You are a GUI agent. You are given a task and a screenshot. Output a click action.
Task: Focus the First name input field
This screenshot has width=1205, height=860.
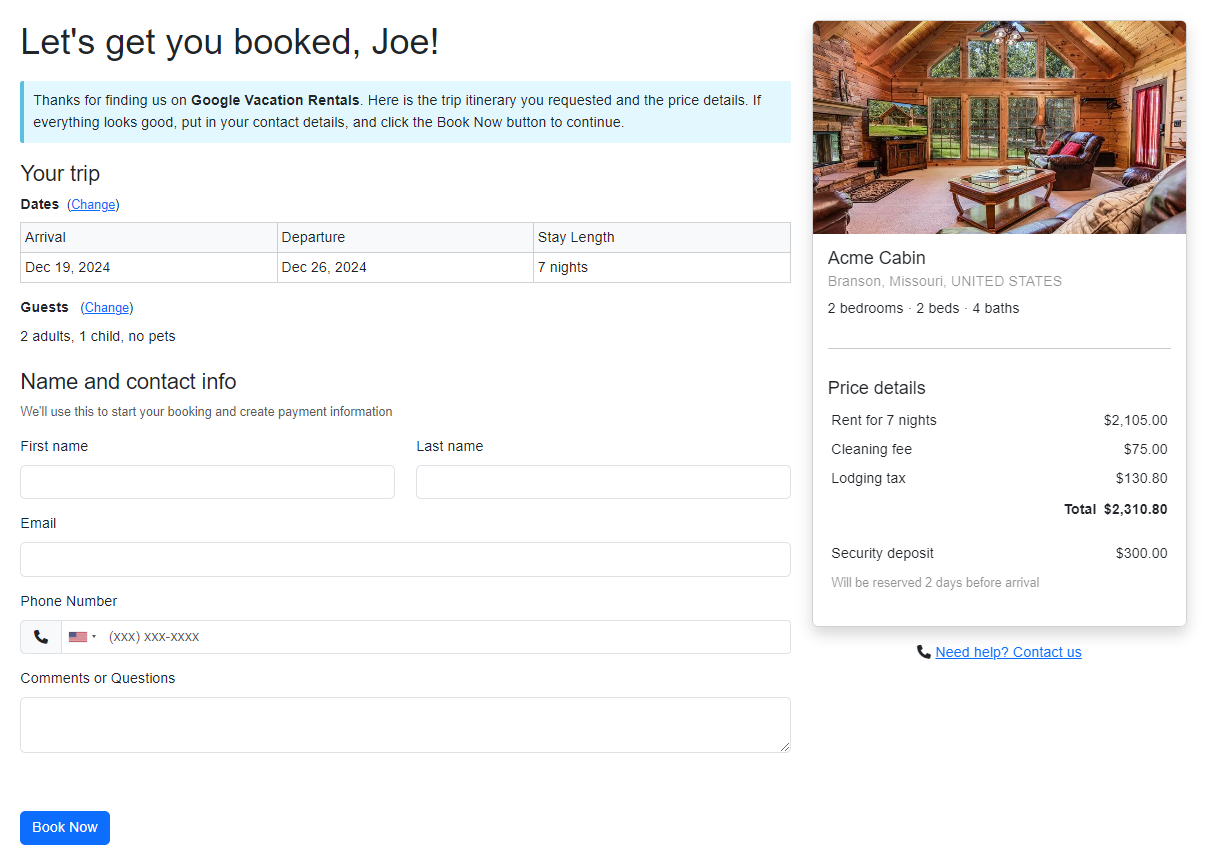click(207, 482)
